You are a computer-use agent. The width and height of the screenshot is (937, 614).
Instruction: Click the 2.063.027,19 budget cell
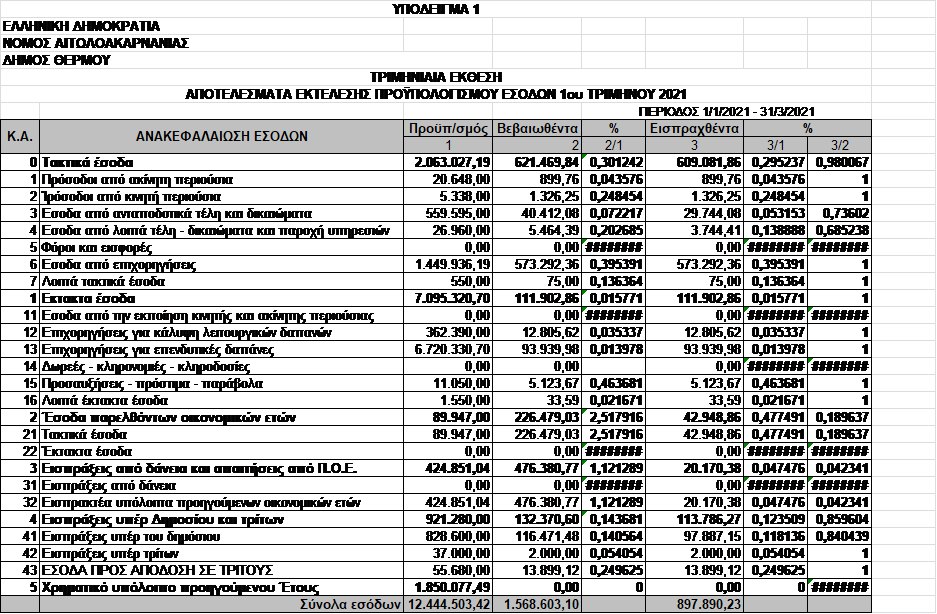[449, 162]
